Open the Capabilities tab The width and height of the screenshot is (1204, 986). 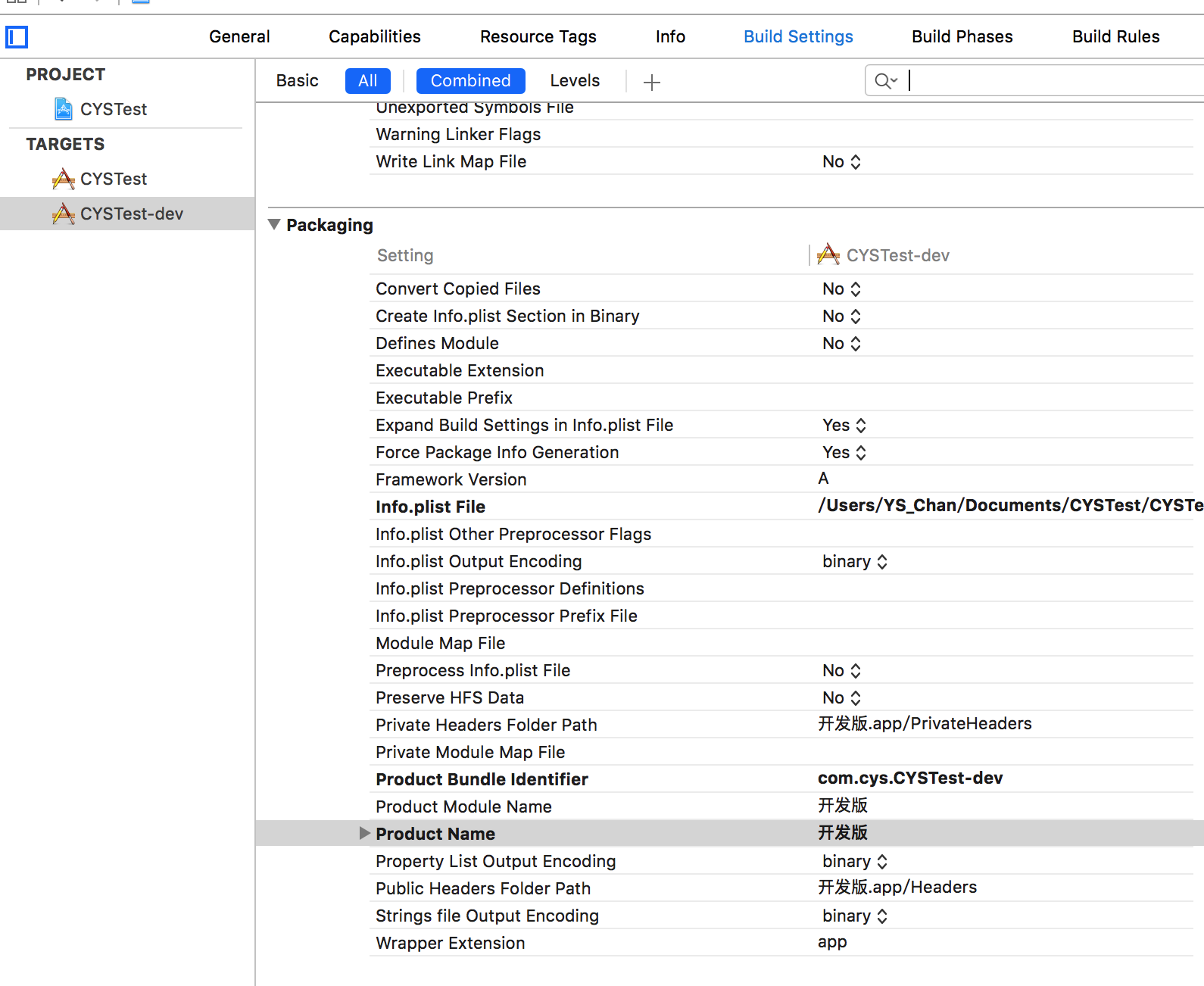coord(375,36)
